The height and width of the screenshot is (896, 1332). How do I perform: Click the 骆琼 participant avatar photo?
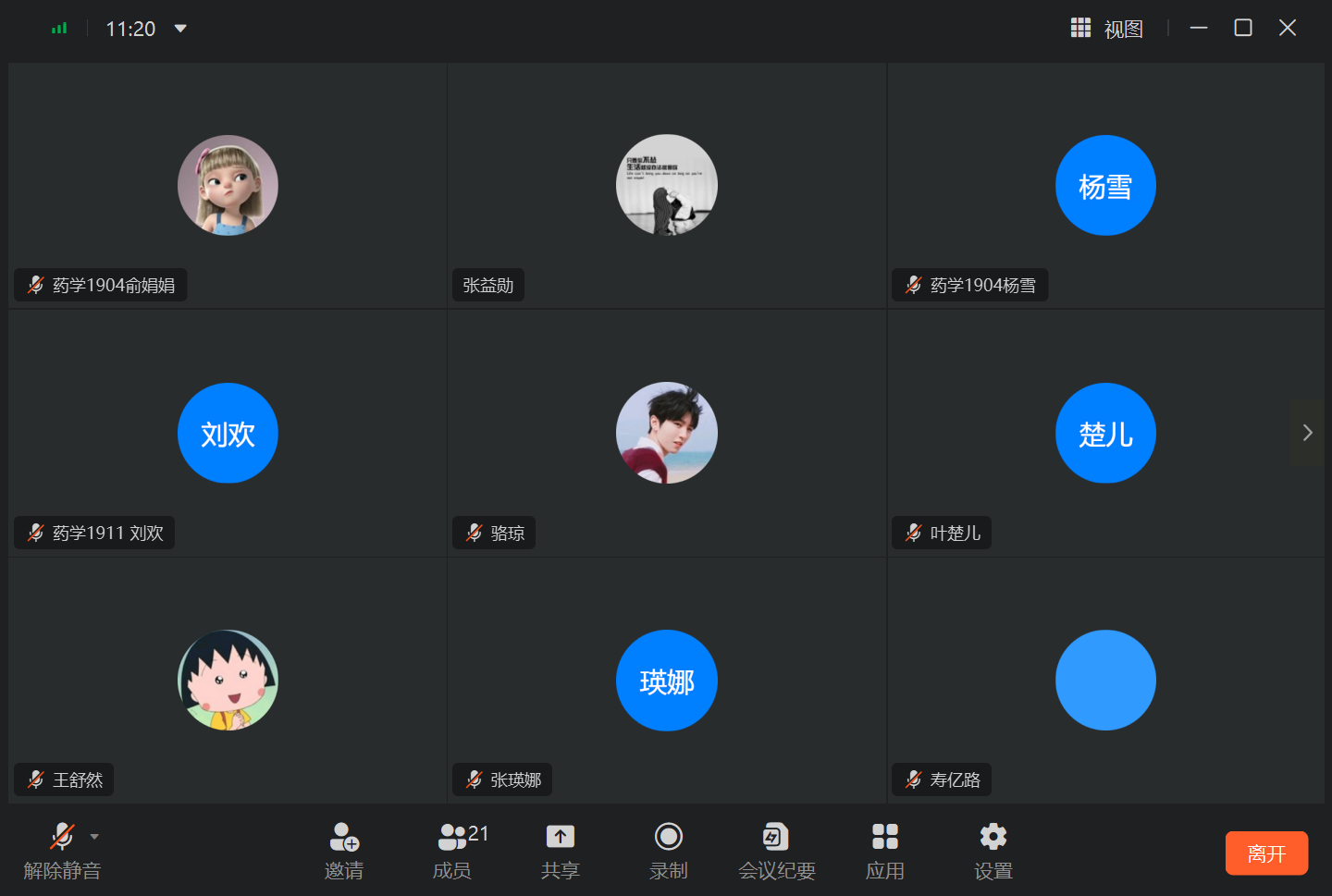tap(666, 433)
